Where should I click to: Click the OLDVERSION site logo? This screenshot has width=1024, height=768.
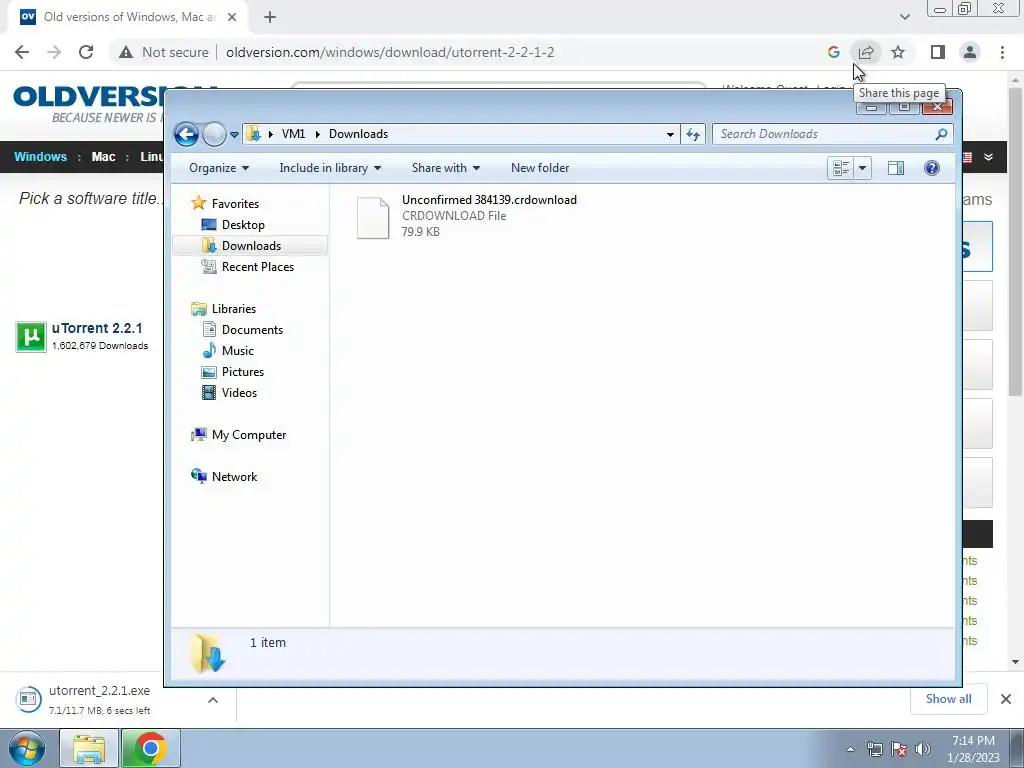pos(88,104)
